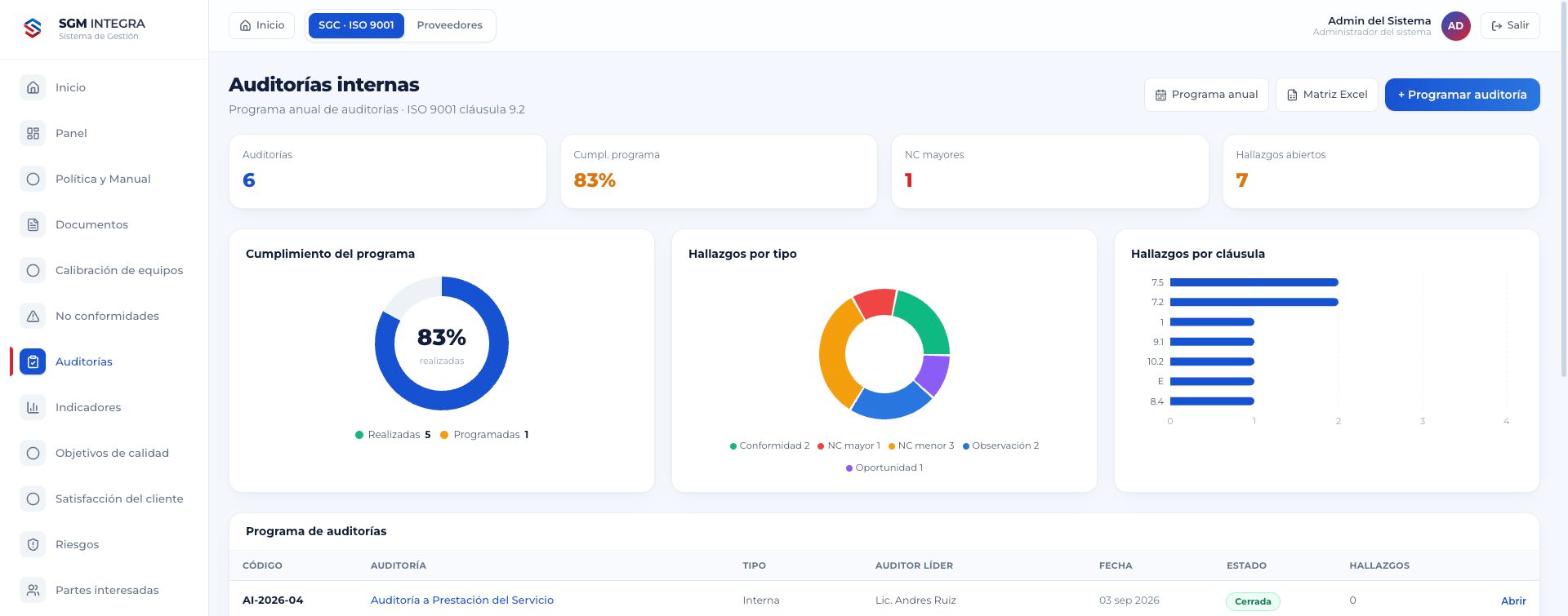The image size is (1568, 616).
Task: Click the Riesgos shield icon
Action: (x=33, y=544)
